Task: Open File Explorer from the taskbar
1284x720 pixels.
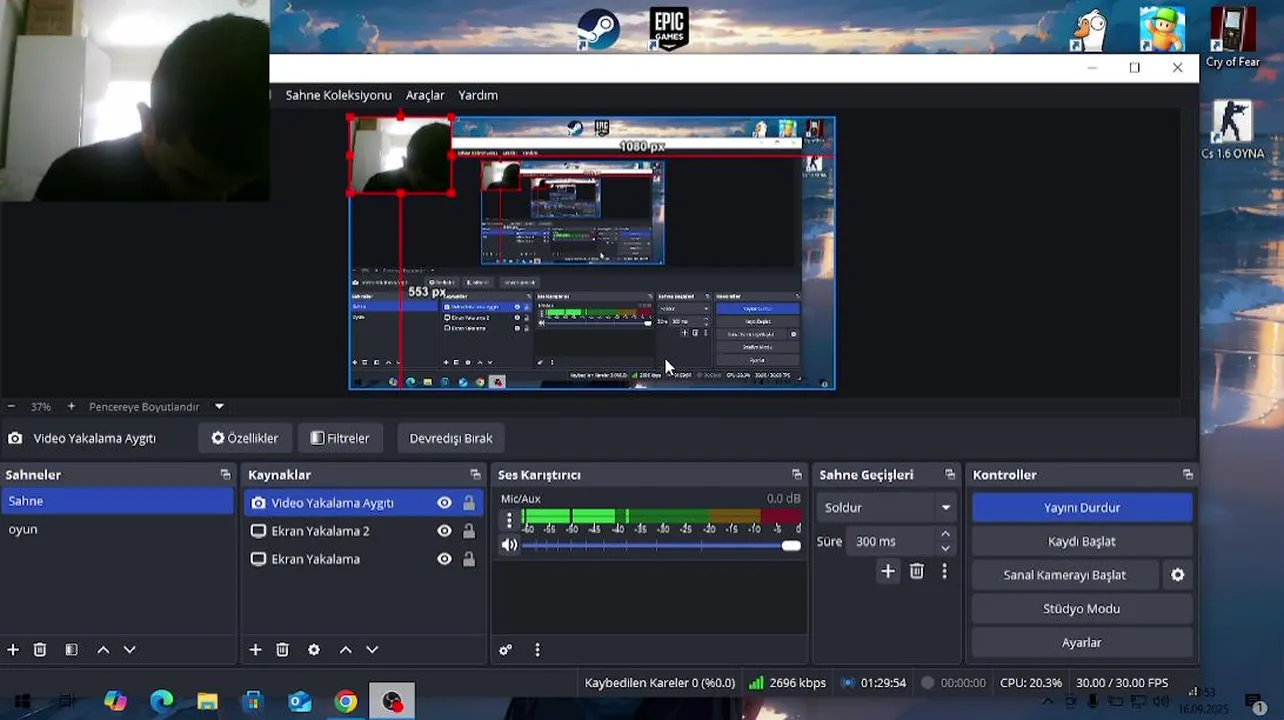Action: tap(207, 702)
